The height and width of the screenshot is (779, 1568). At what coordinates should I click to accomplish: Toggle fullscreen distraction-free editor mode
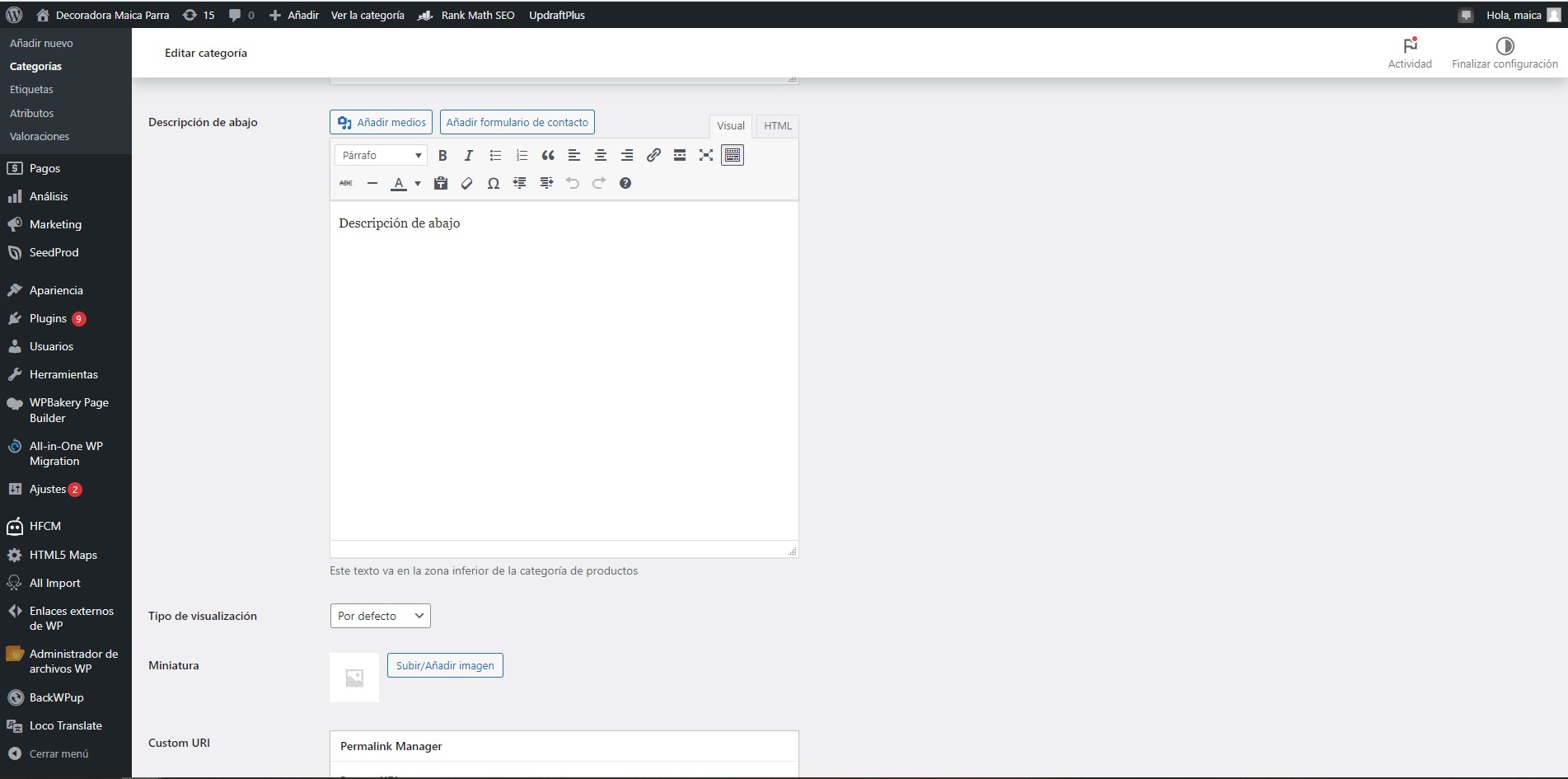tap(706, 155)
